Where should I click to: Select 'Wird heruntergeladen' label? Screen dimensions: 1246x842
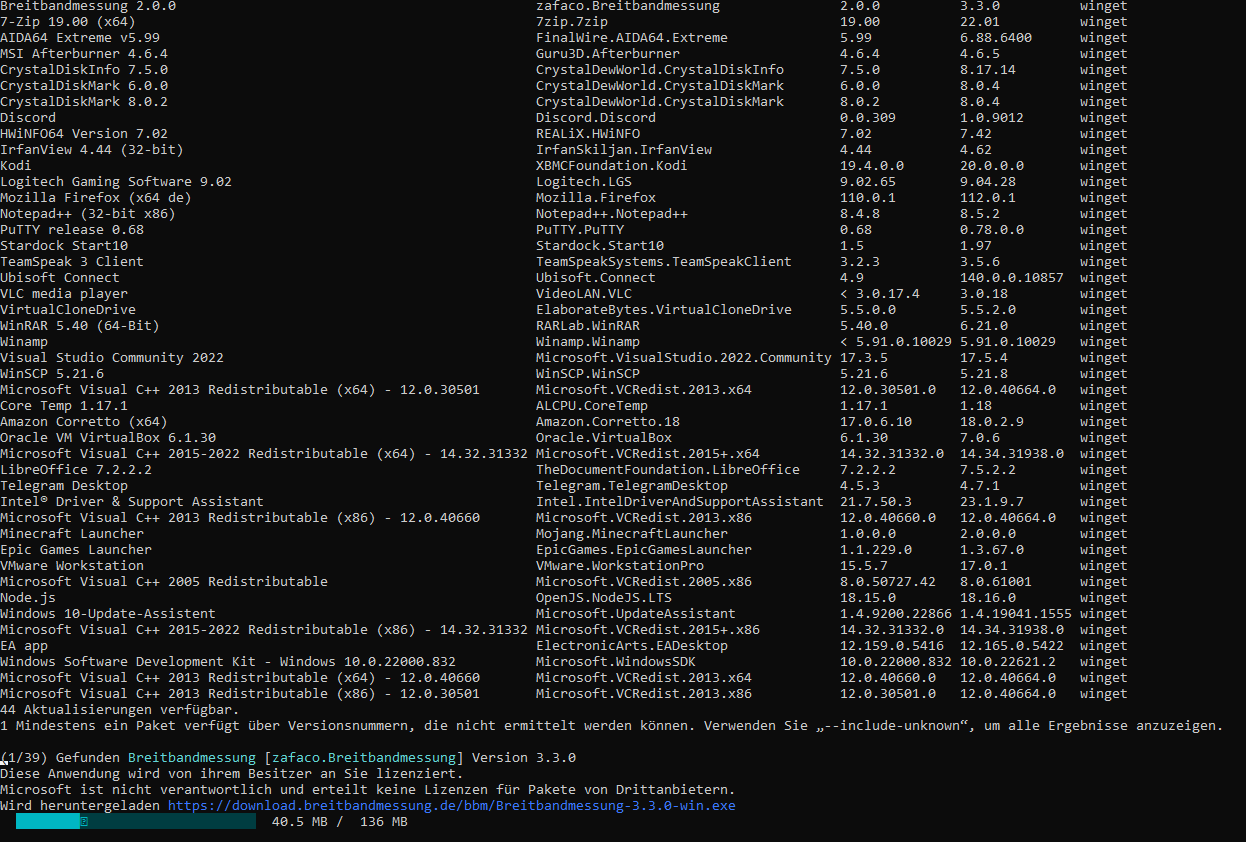[80, 806]
